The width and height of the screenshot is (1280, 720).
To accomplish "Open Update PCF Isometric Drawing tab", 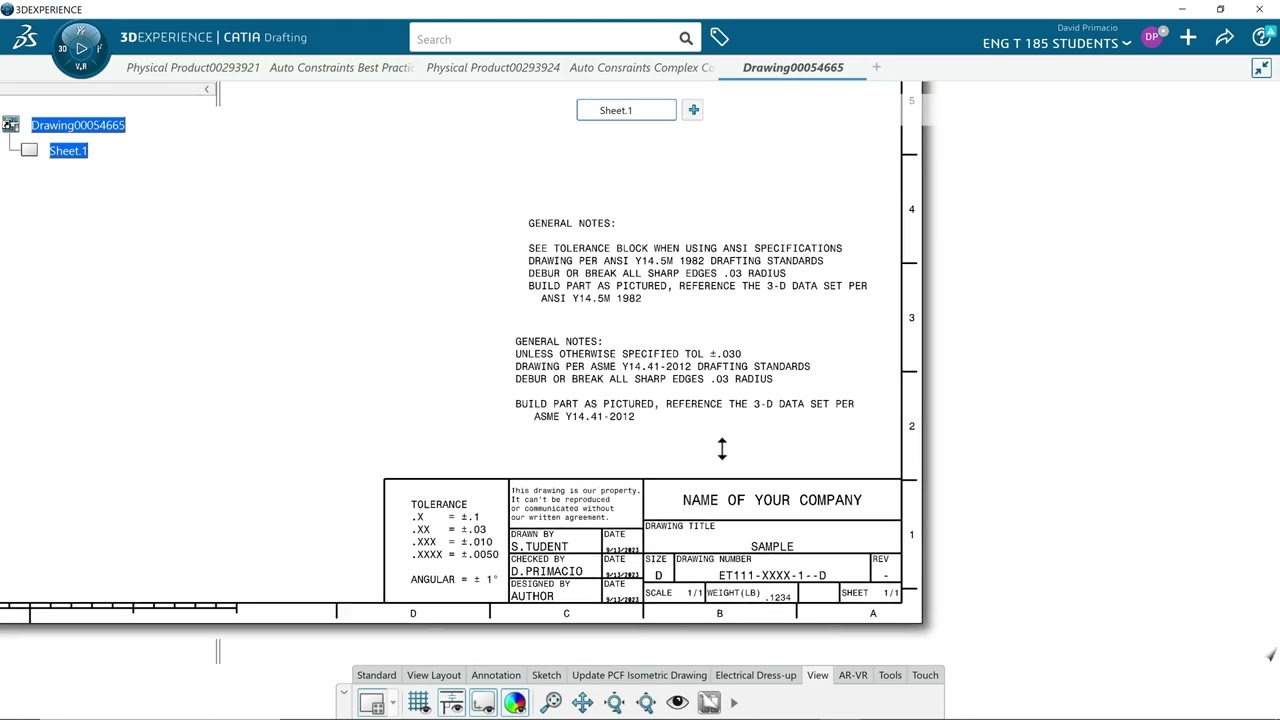I will tap(639, 675).
